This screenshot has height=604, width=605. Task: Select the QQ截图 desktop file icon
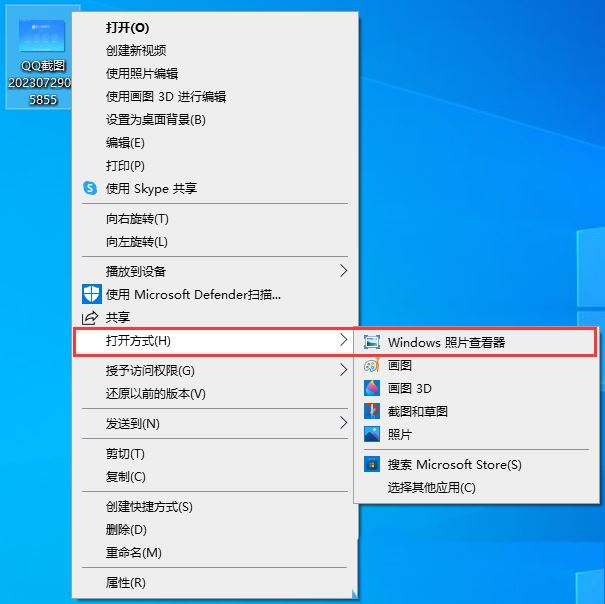(x=42, y=57)
